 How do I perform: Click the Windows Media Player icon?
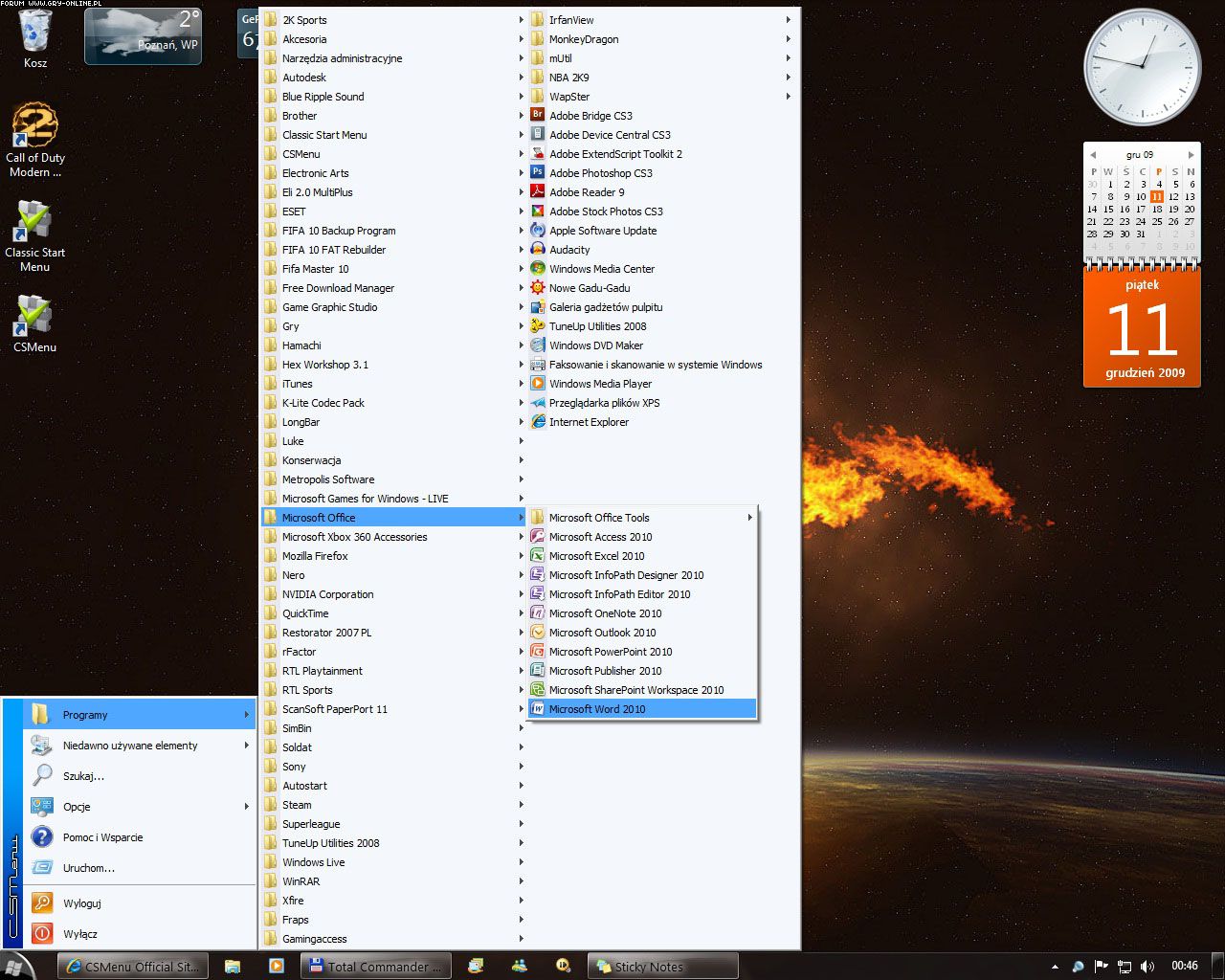[x=538, y=384]
